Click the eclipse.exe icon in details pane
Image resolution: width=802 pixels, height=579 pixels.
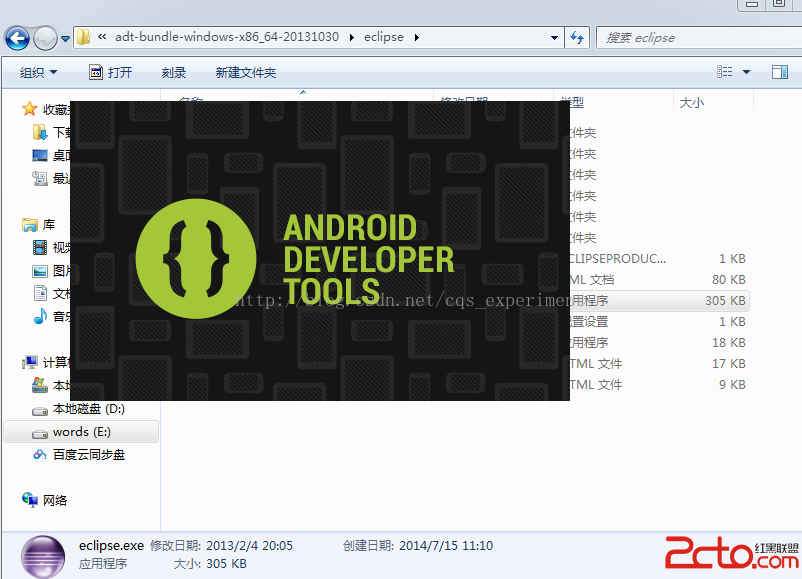42,555
